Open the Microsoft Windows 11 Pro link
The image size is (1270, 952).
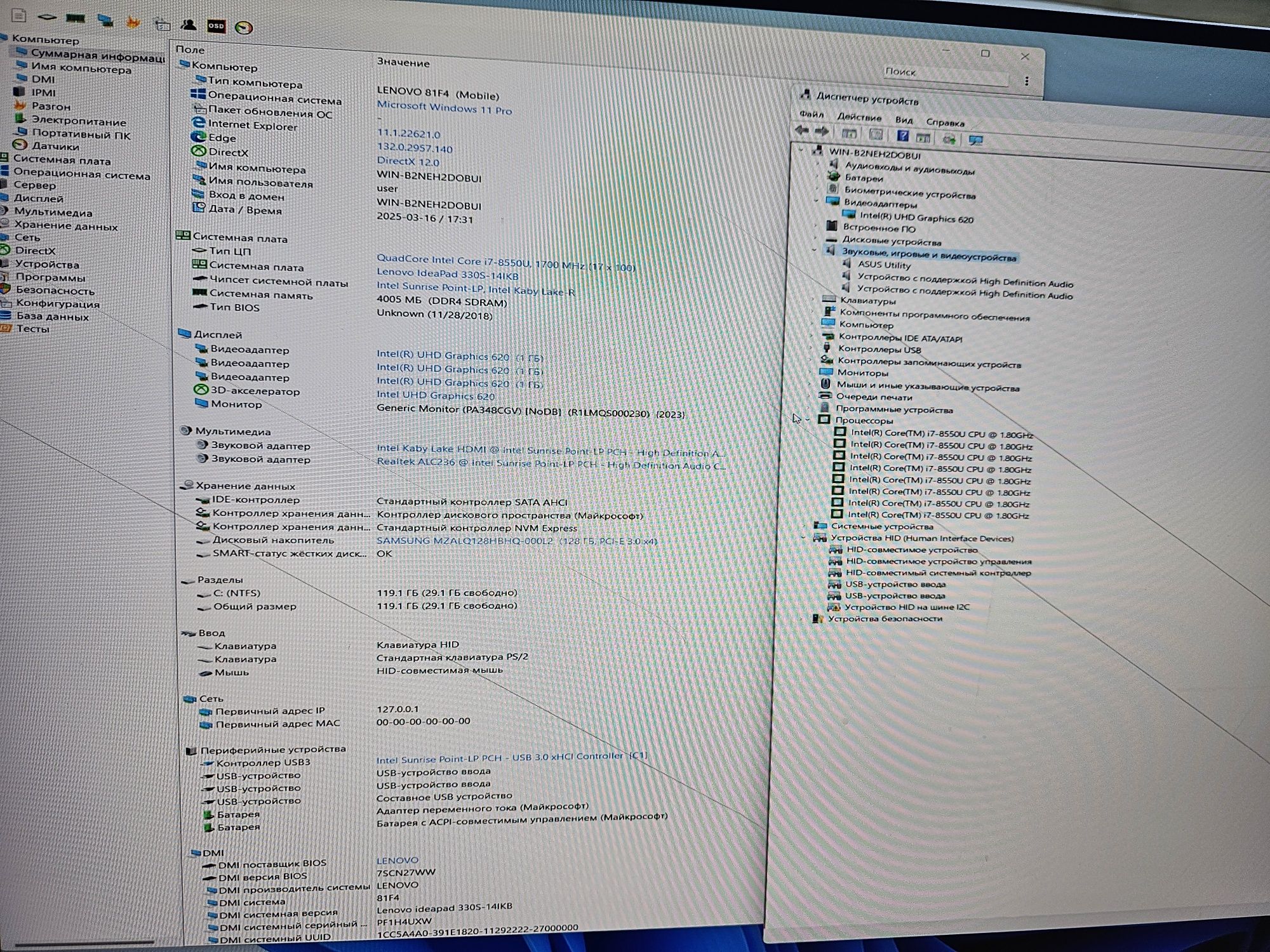[x=444, y=108]
